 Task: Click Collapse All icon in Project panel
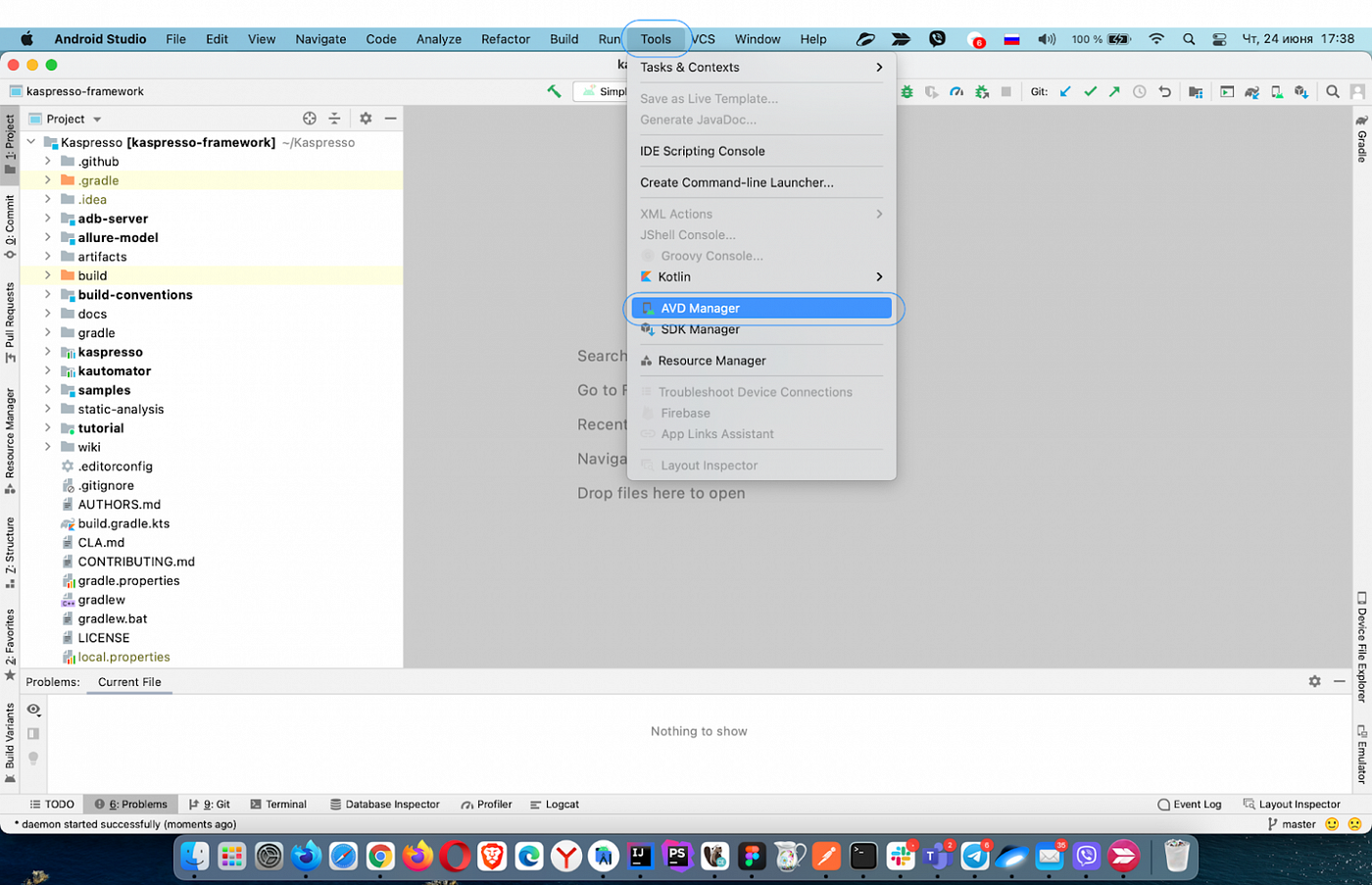point(334,119)
